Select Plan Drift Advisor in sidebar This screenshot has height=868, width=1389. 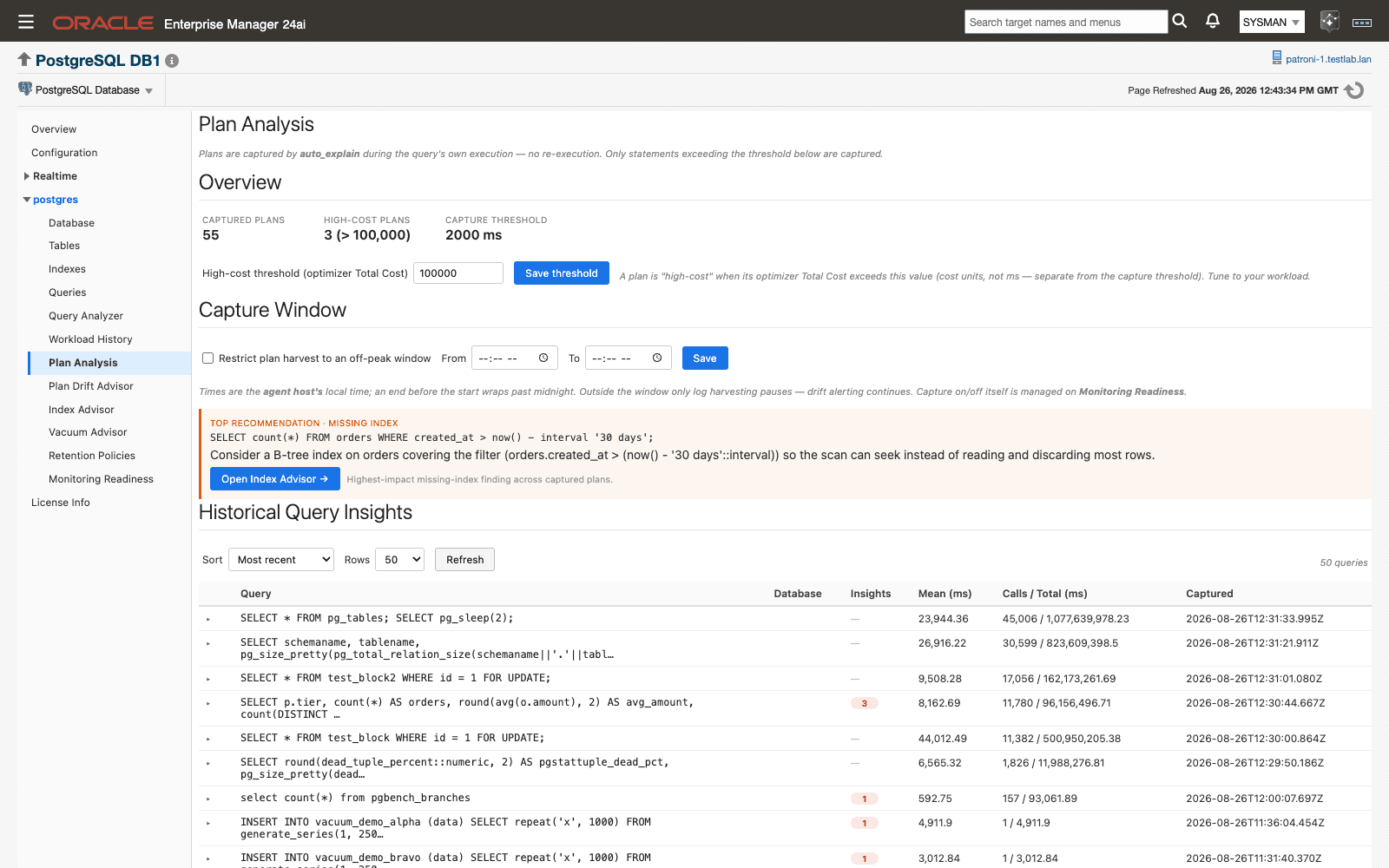(x=91, y=386)
